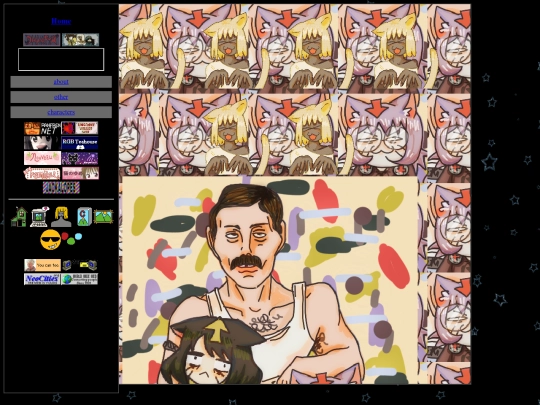The height and width of the screenshot is (405, 540).
Task: Click the two linked computers badge
Action: click(80, 265)
